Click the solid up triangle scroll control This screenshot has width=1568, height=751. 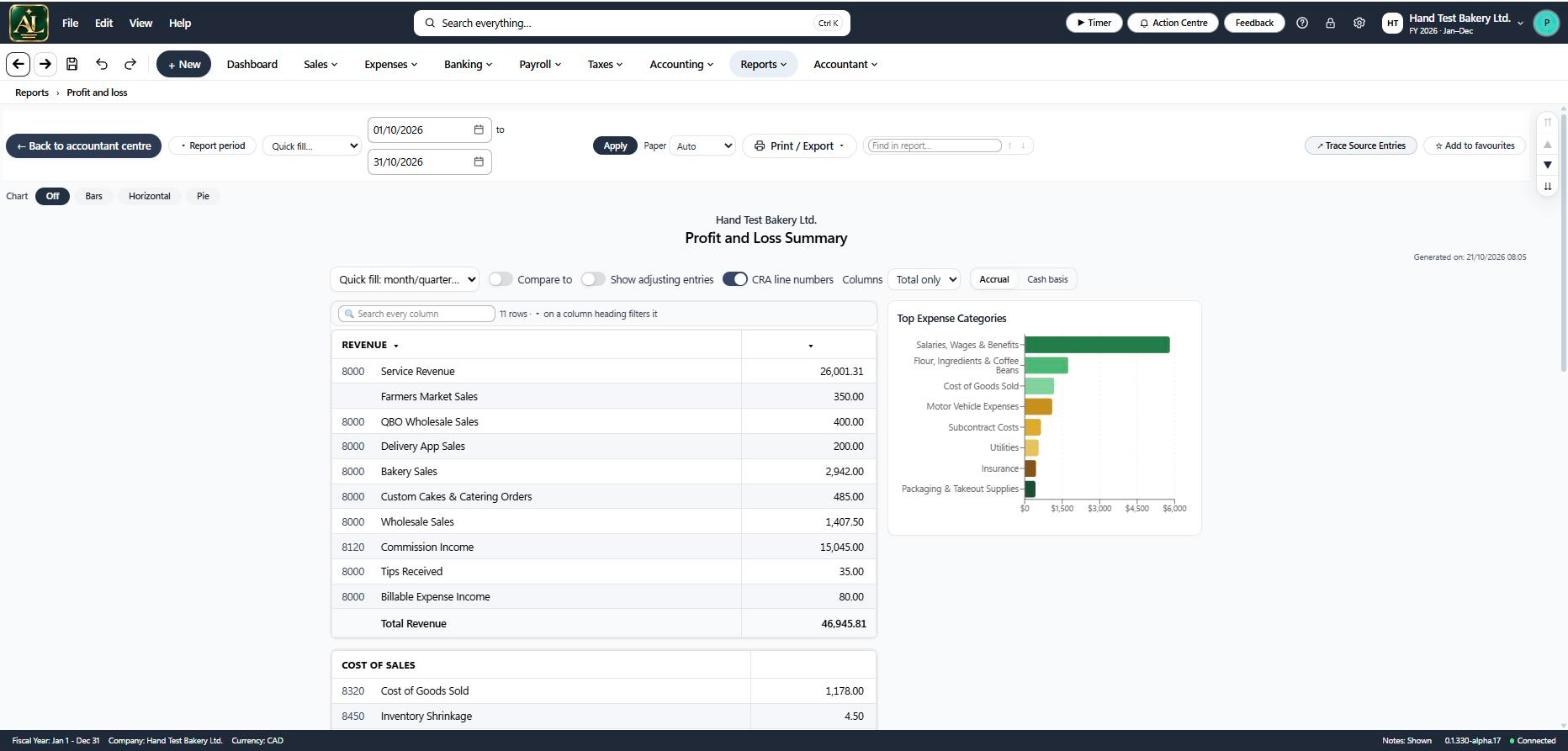pyautogui.click(x=1548, y=144)
